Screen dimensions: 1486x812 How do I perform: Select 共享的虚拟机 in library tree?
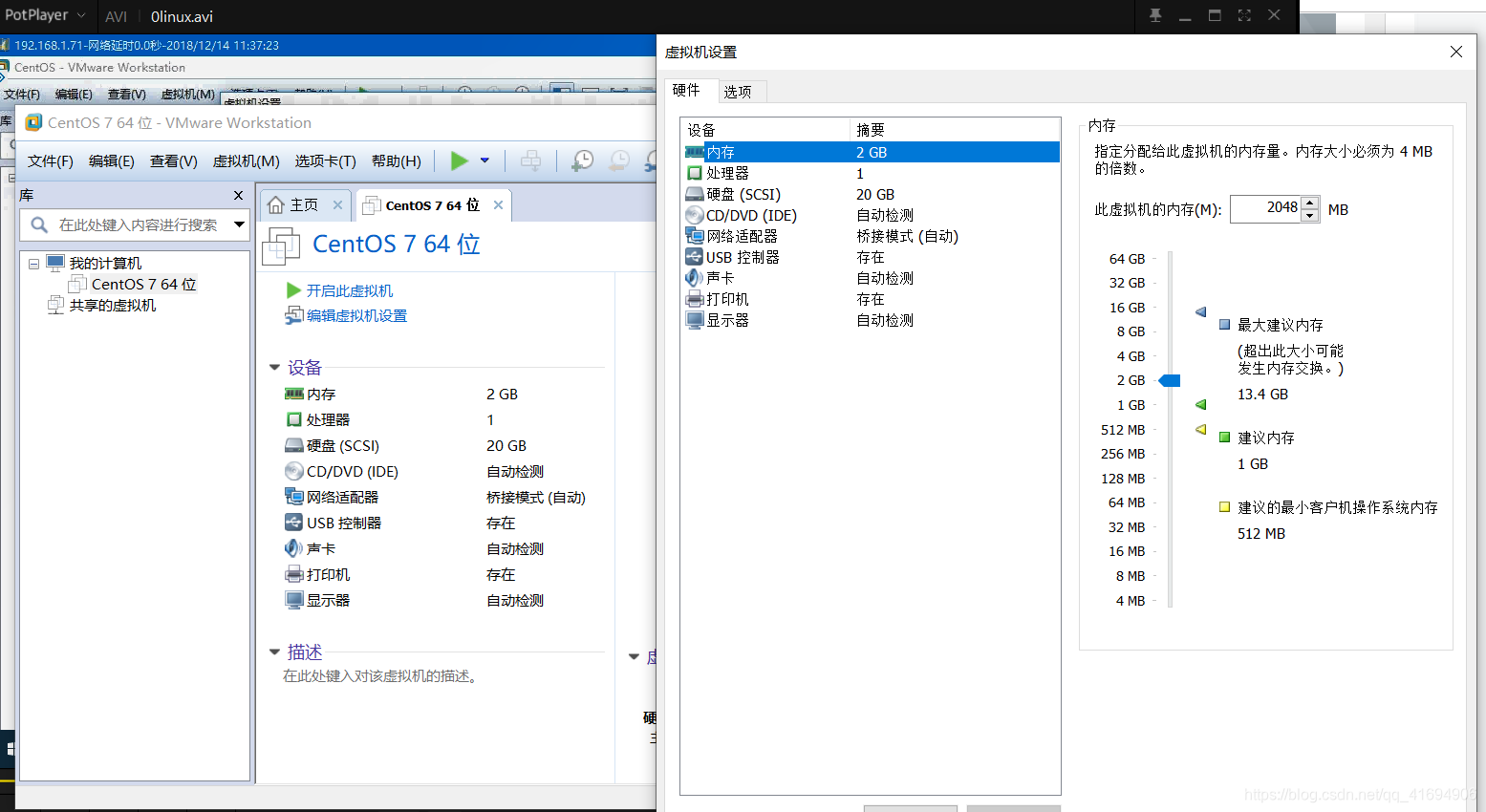(113, 306)
